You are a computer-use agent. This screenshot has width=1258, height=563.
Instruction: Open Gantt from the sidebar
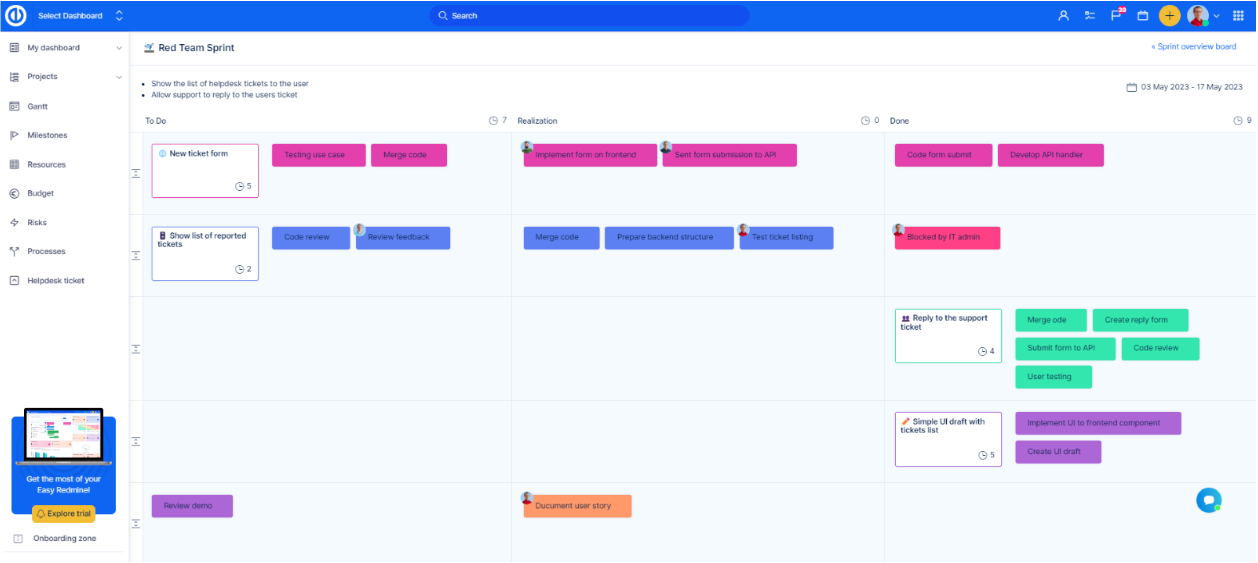coord(38,106)
